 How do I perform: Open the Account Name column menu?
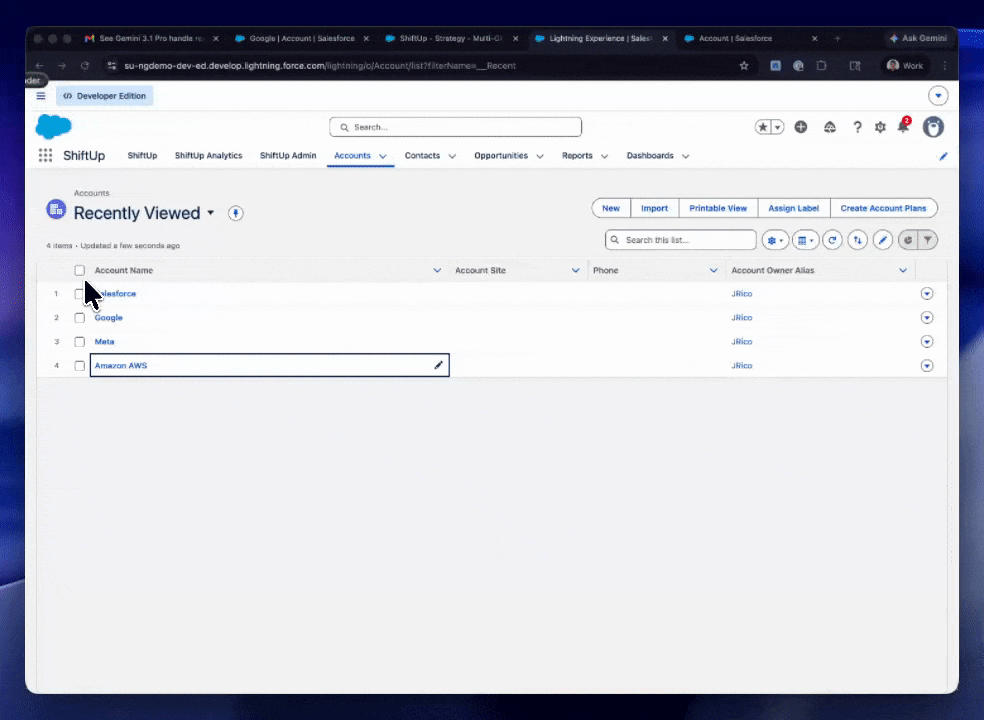click(x=437, y=271)
